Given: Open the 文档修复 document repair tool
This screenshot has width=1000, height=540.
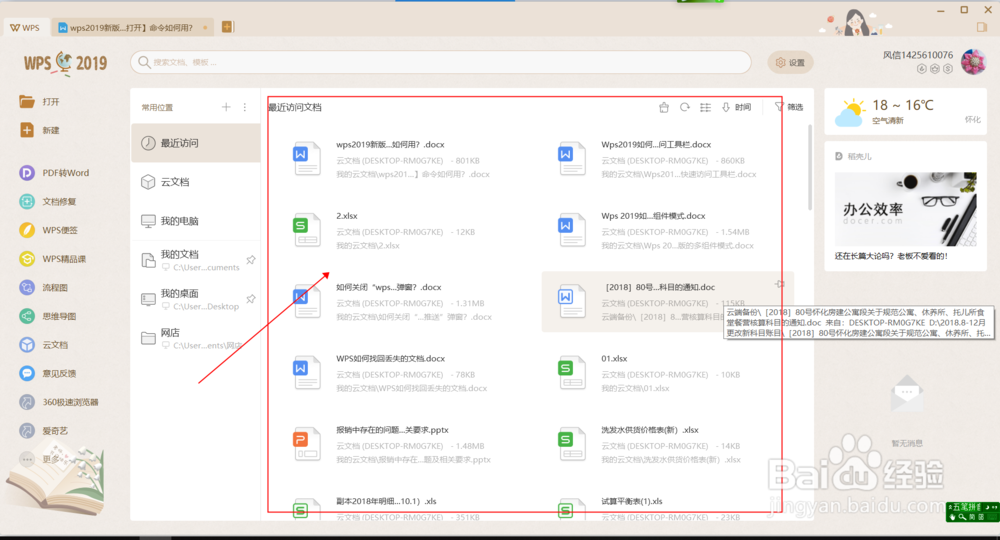Looking at the screenshot, I should [x=48, y=201].
